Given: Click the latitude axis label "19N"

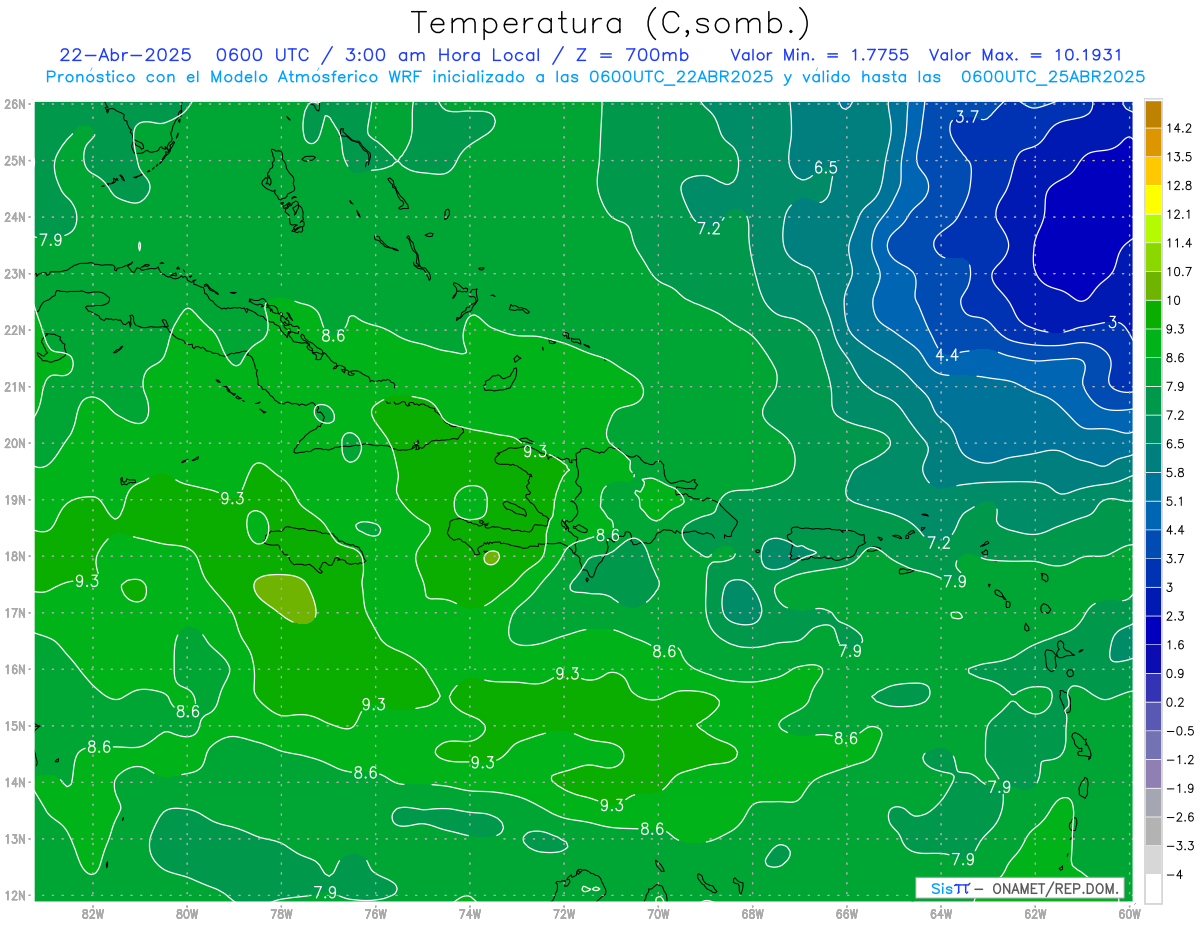Looking at the screenshot, I should (15, 500).
